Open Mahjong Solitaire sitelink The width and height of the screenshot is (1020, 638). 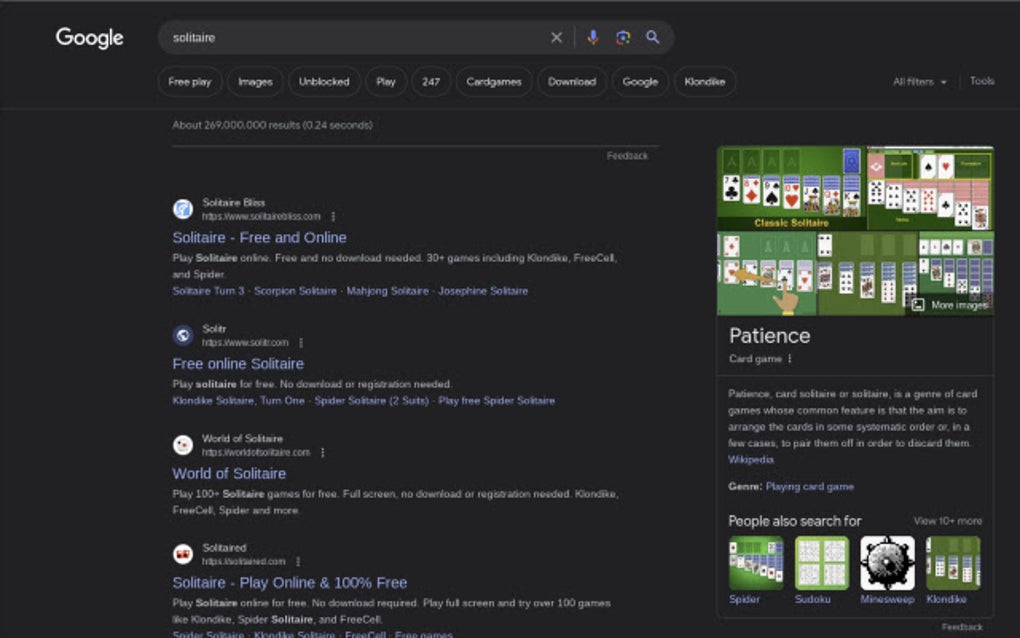click(387, 291)
